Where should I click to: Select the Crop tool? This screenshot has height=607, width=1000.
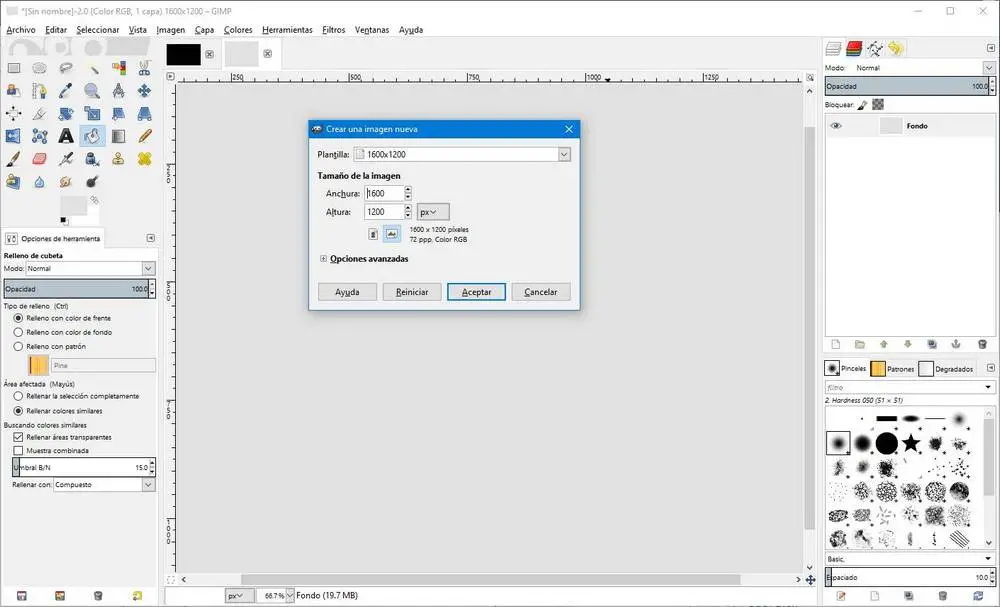click(40, 113)
